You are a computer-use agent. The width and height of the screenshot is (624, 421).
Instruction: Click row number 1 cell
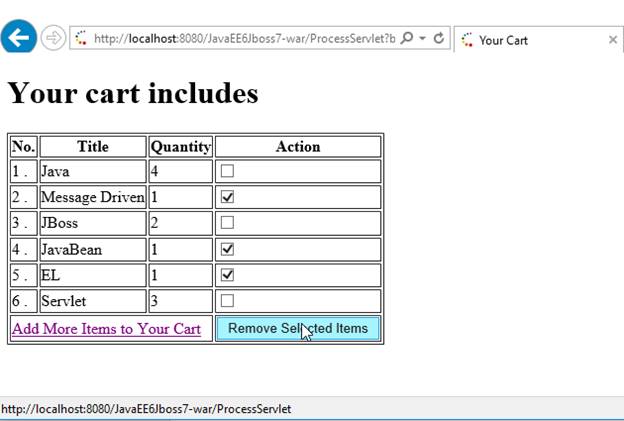coord(24,171)
